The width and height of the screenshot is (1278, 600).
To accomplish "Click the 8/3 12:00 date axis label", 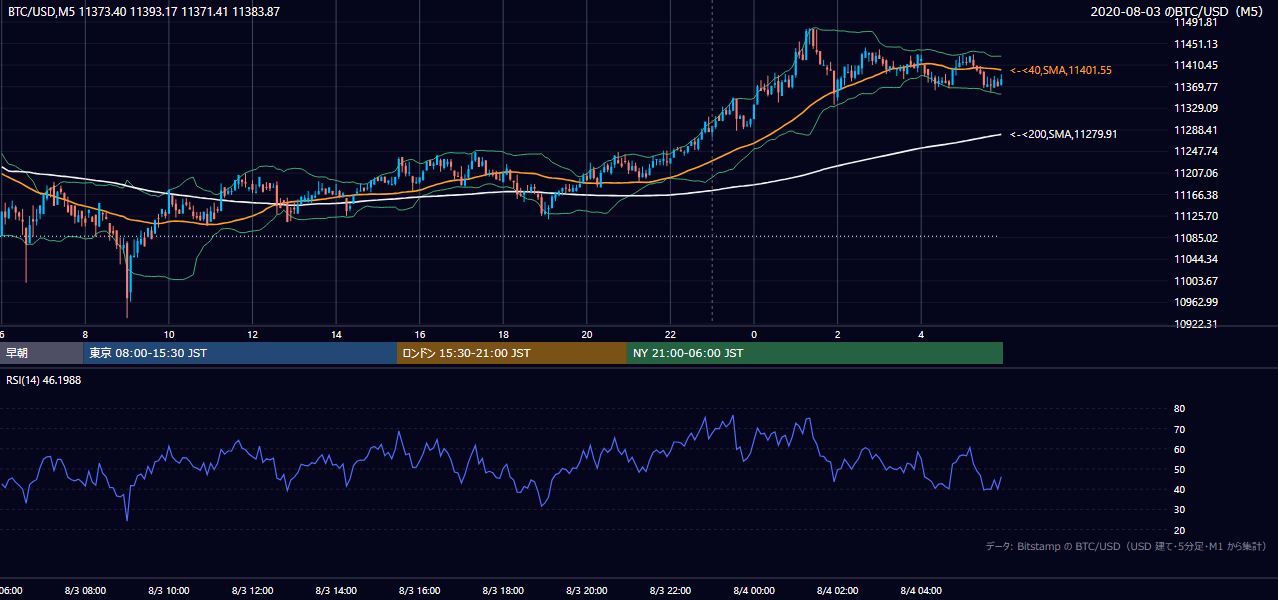I will (252, 591).
